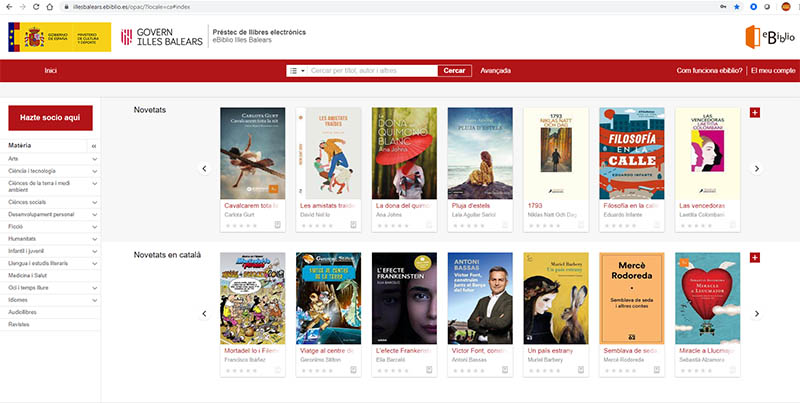This screenshot has height=403, width=800.
Task: Expand the Ciències socials category
Action: (94, 203)
